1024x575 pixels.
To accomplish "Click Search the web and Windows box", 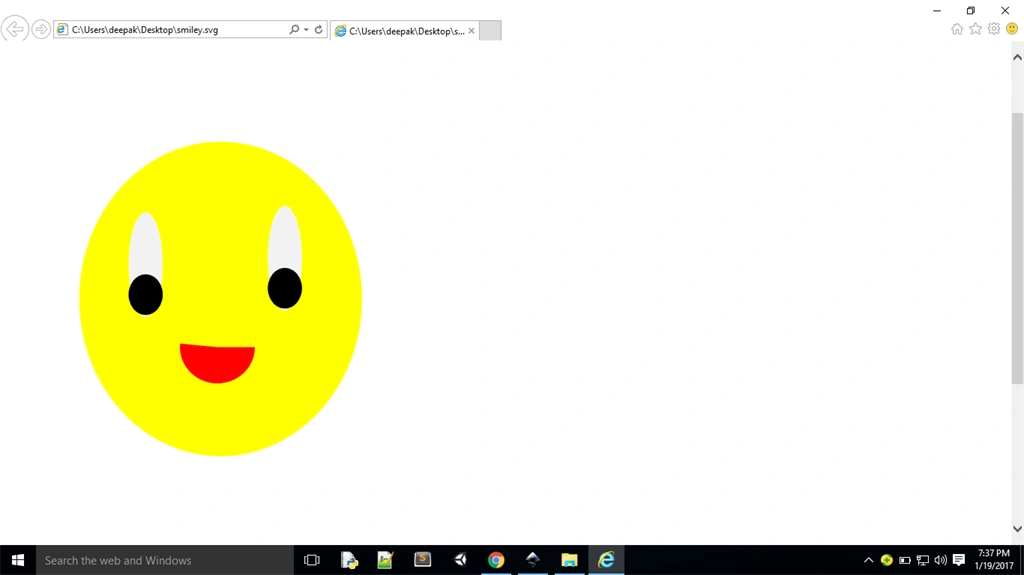I will (x=165, y=560).
